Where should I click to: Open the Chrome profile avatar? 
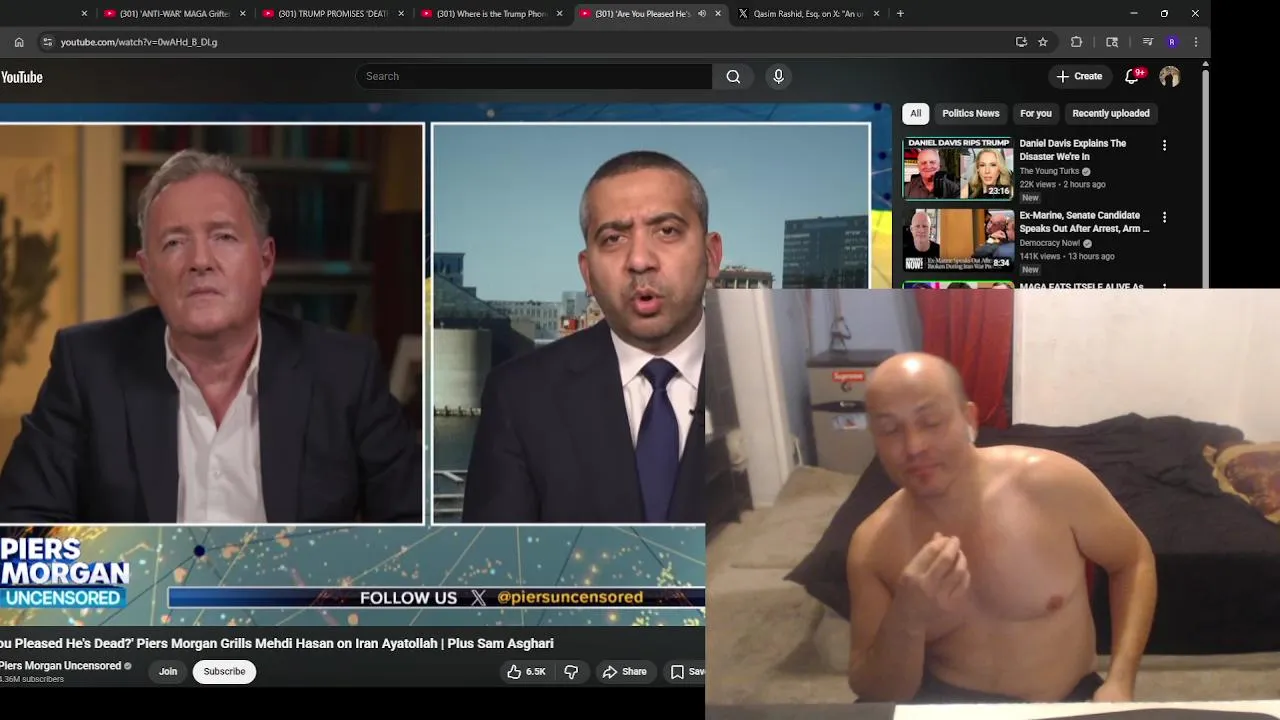(1171, 42)
